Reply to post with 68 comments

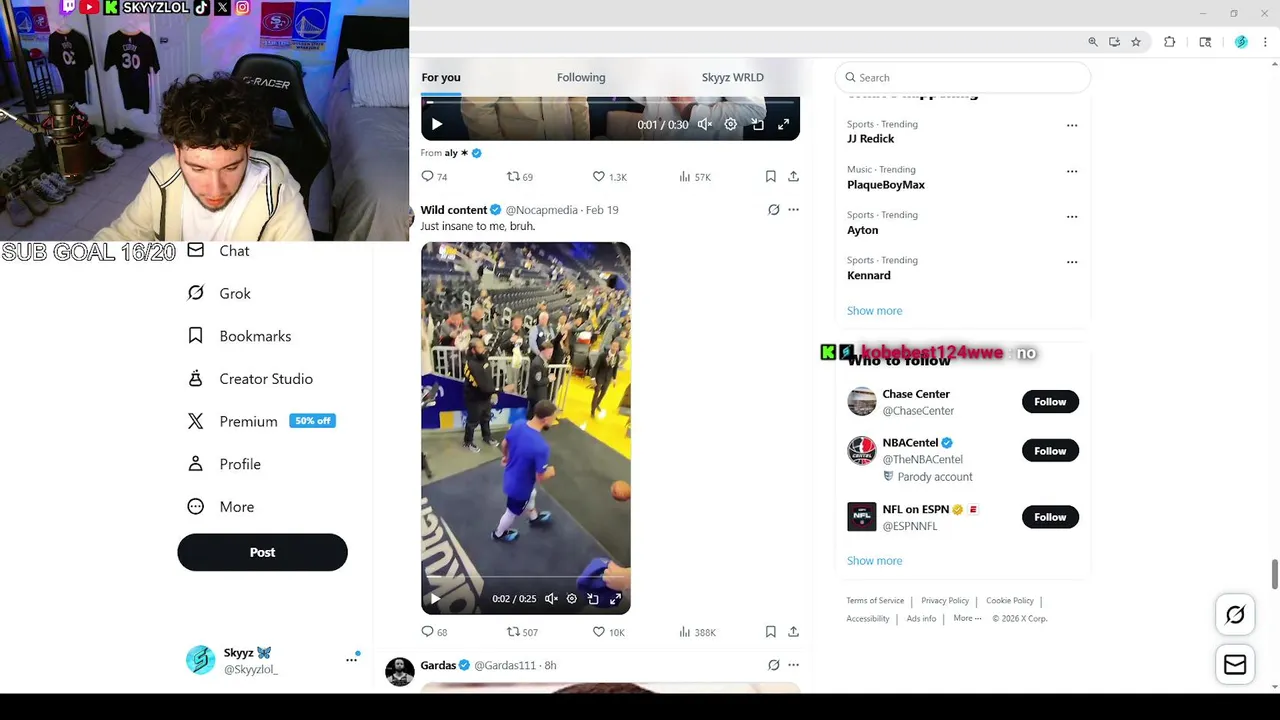(x=434, y=632)
